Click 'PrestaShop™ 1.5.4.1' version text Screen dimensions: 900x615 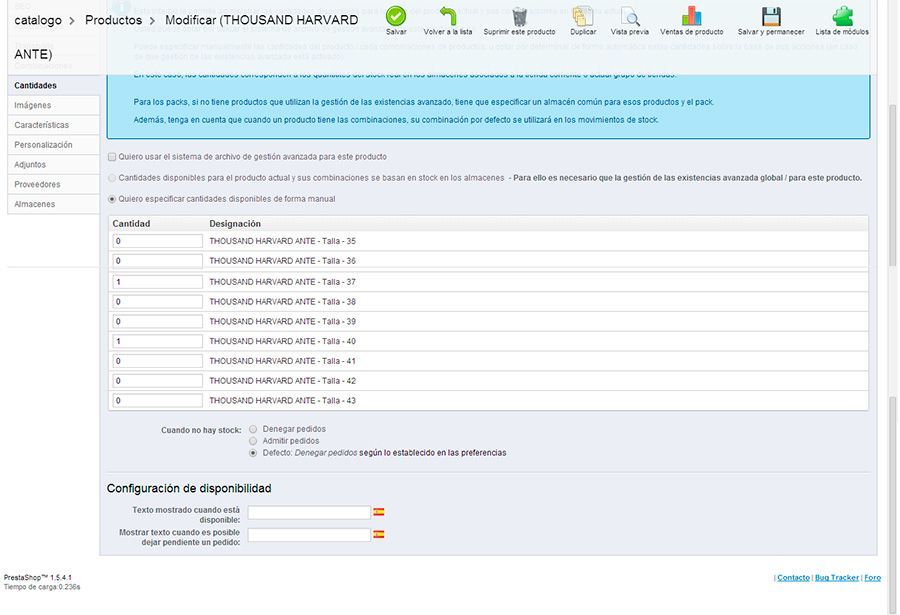pos(38,578)
